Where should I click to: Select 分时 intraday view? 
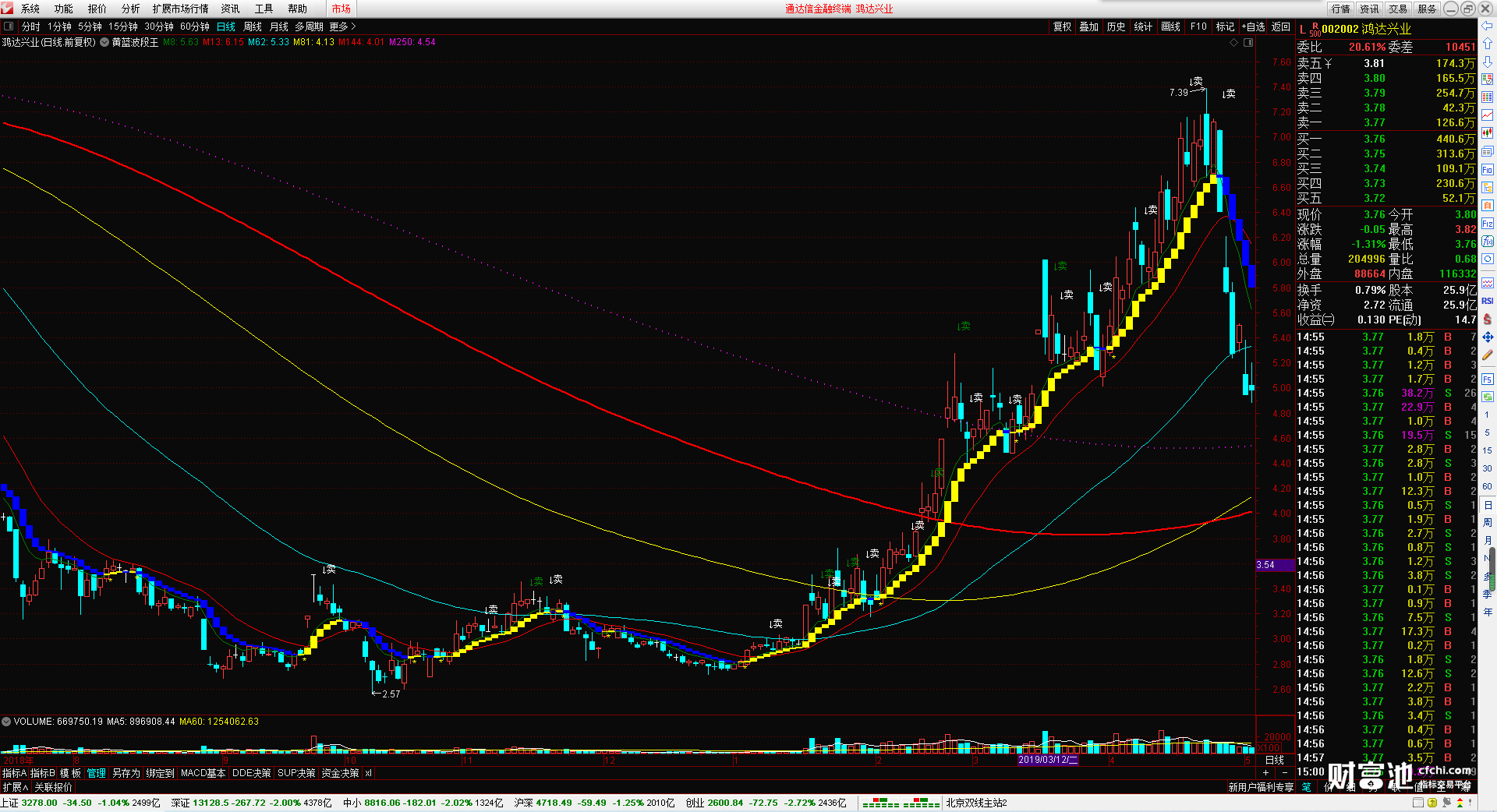pos(30,26)
